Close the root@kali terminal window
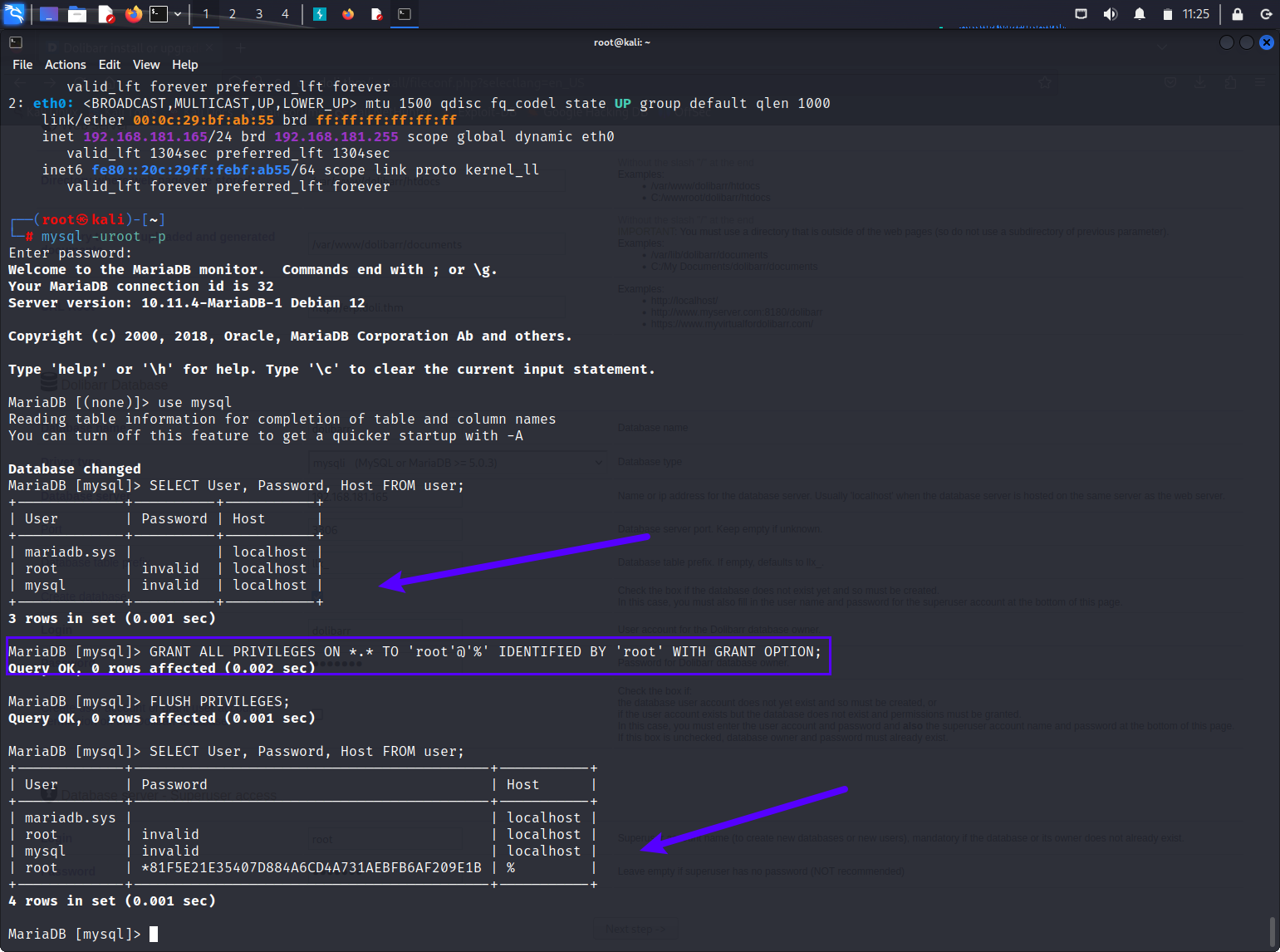 point(1267,42)
